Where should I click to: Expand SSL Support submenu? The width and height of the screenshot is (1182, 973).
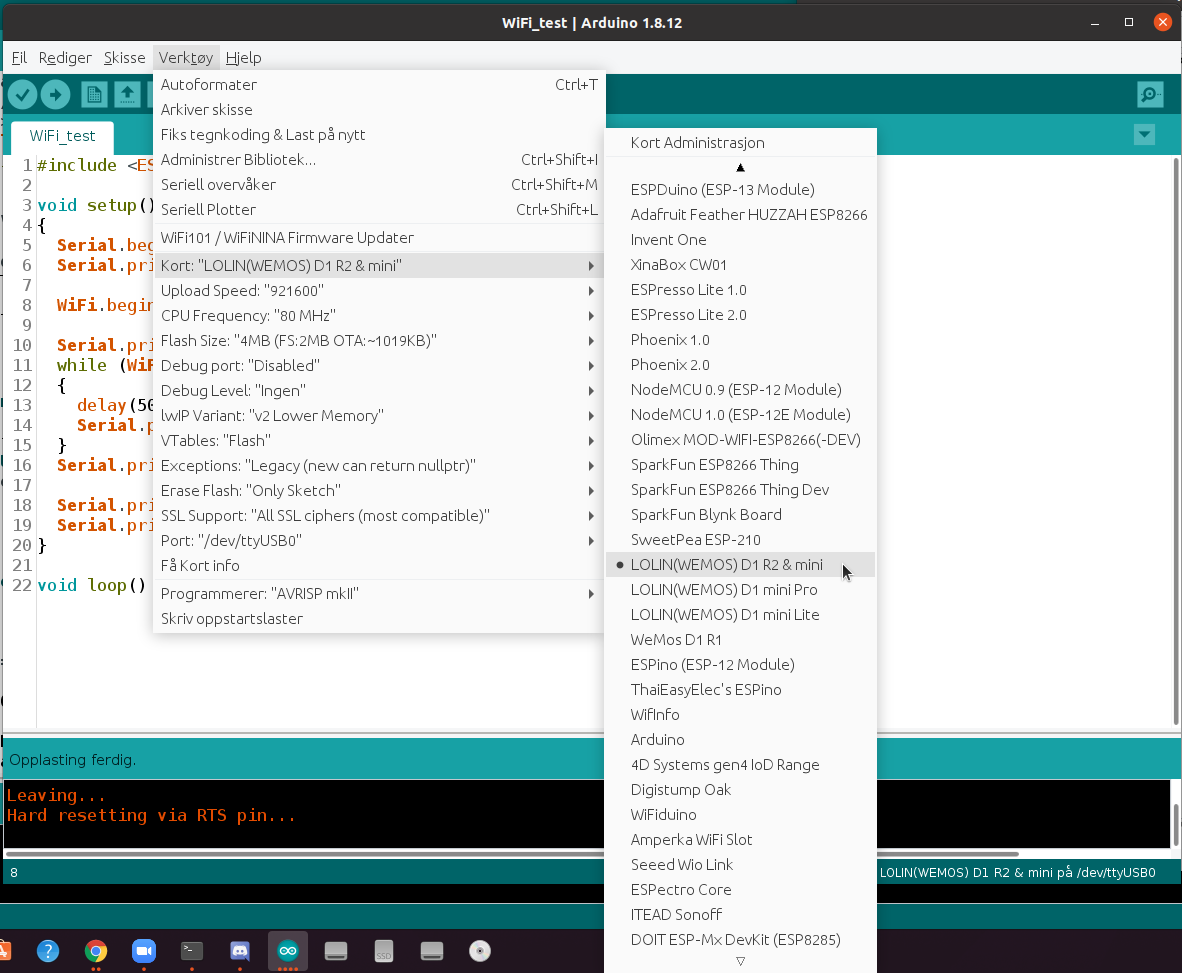[x=378, y=516]
